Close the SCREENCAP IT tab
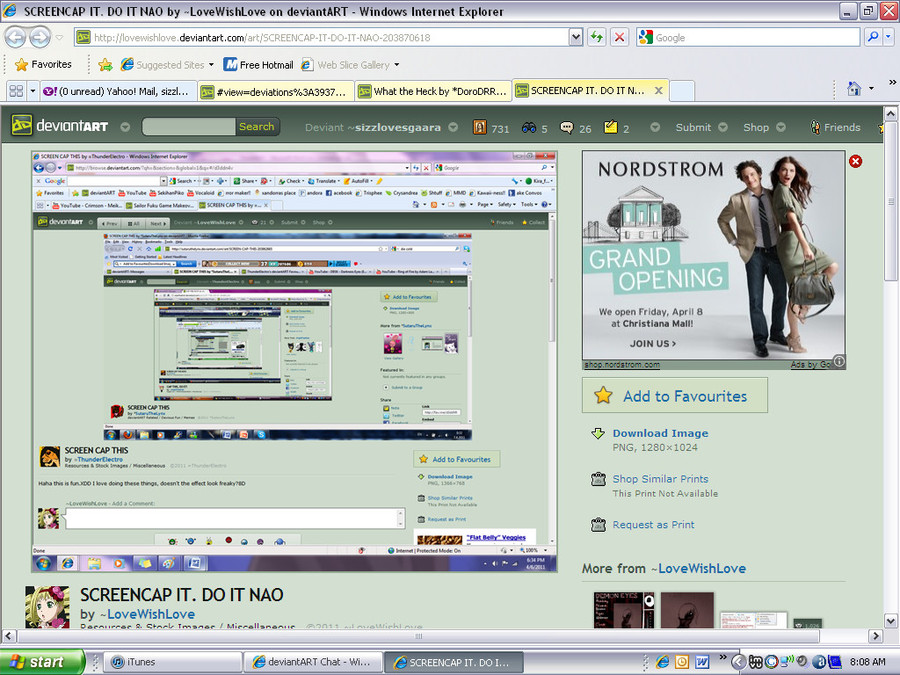 [658, 90]
